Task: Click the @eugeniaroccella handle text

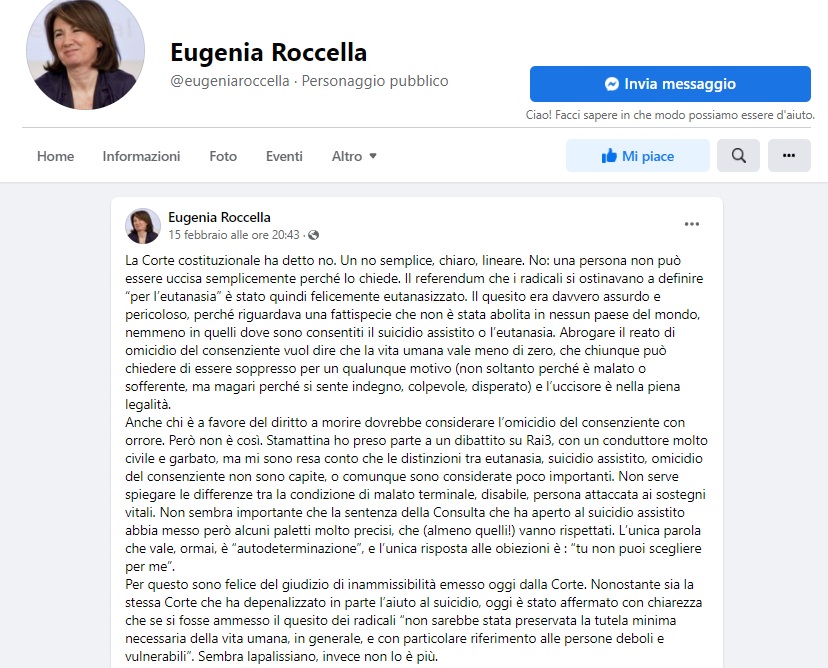Action: pos(230,81)
